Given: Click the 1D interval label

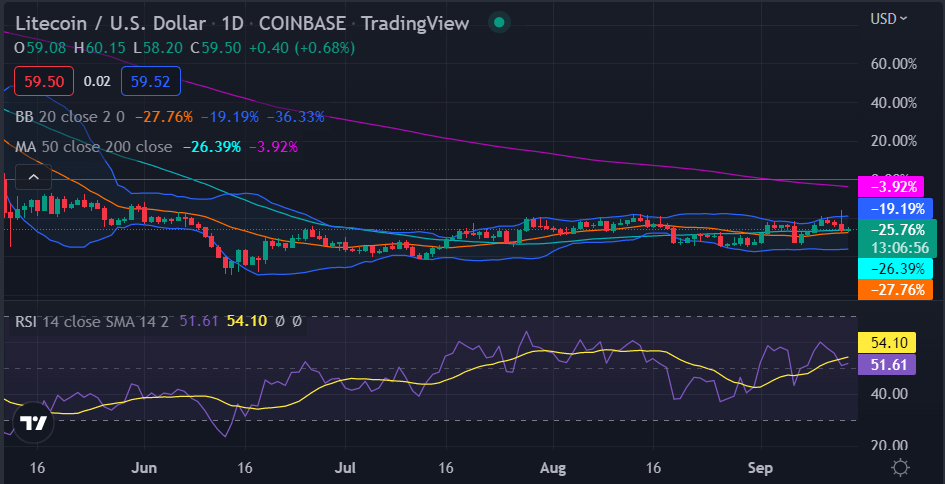Looking at the screenshot, I should click(232, 24).
